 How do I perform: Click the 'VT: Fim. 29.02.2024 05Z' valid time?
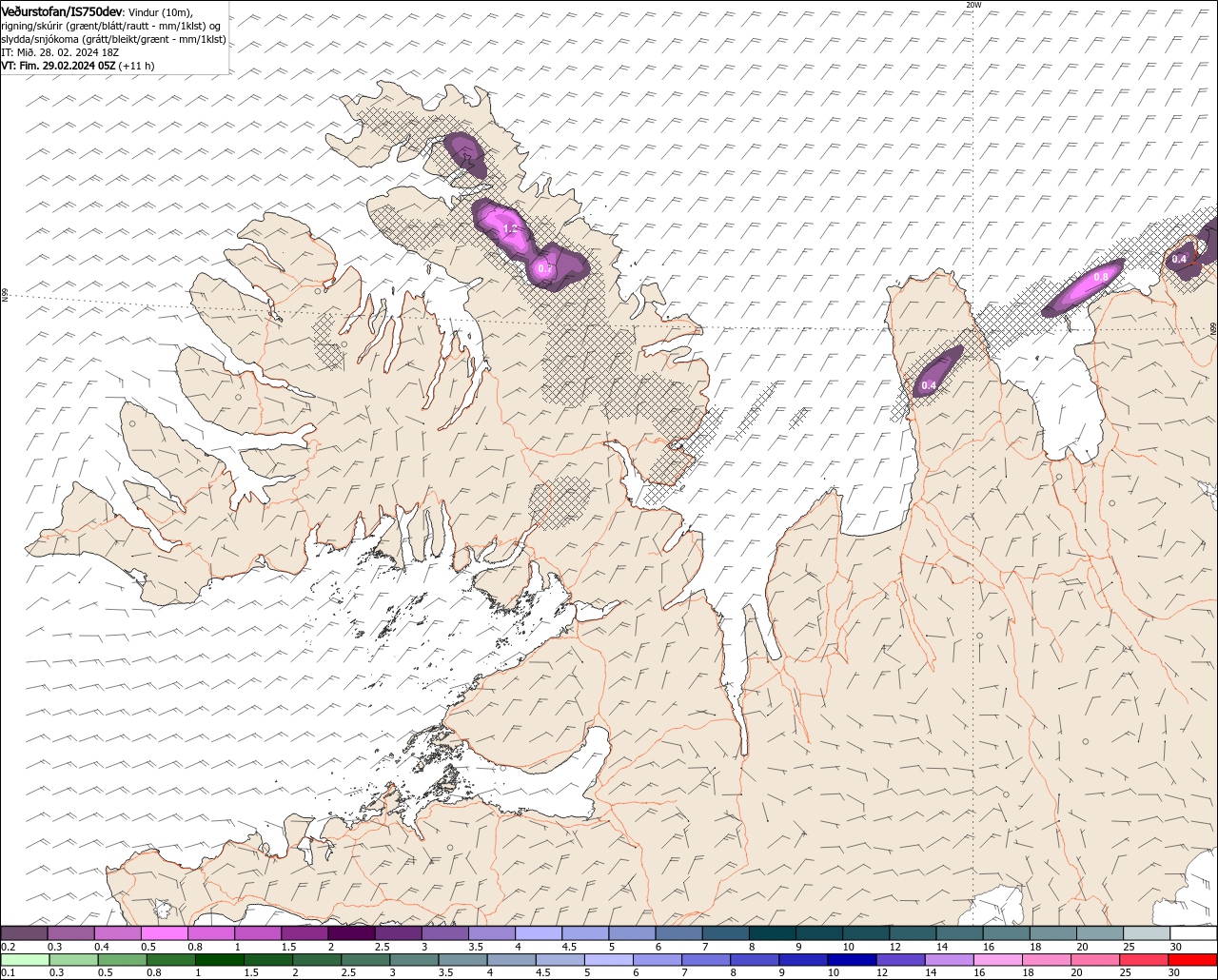(x=59, y=66)
